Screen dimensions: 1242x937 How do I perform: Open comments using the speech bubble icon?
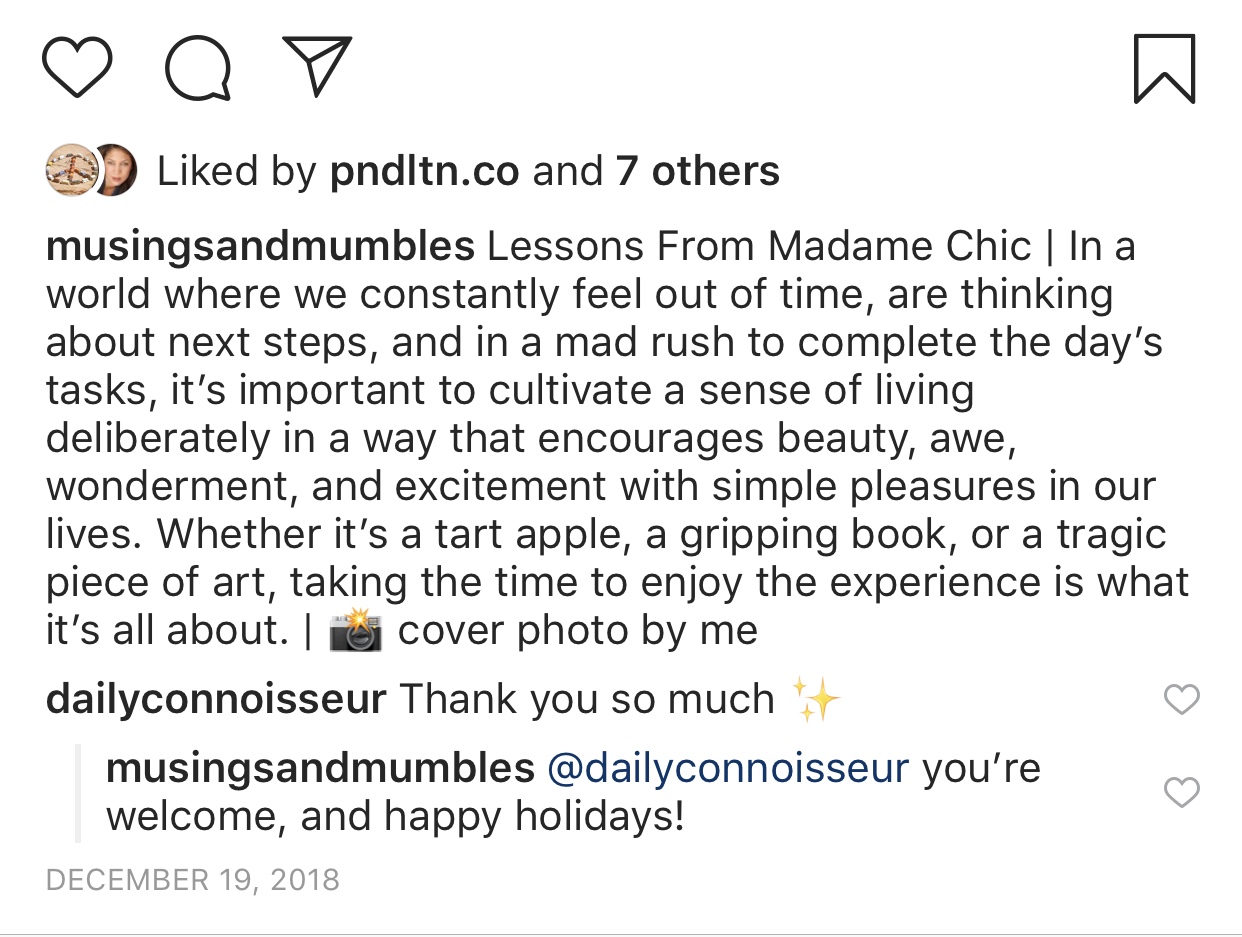[198, 68]
